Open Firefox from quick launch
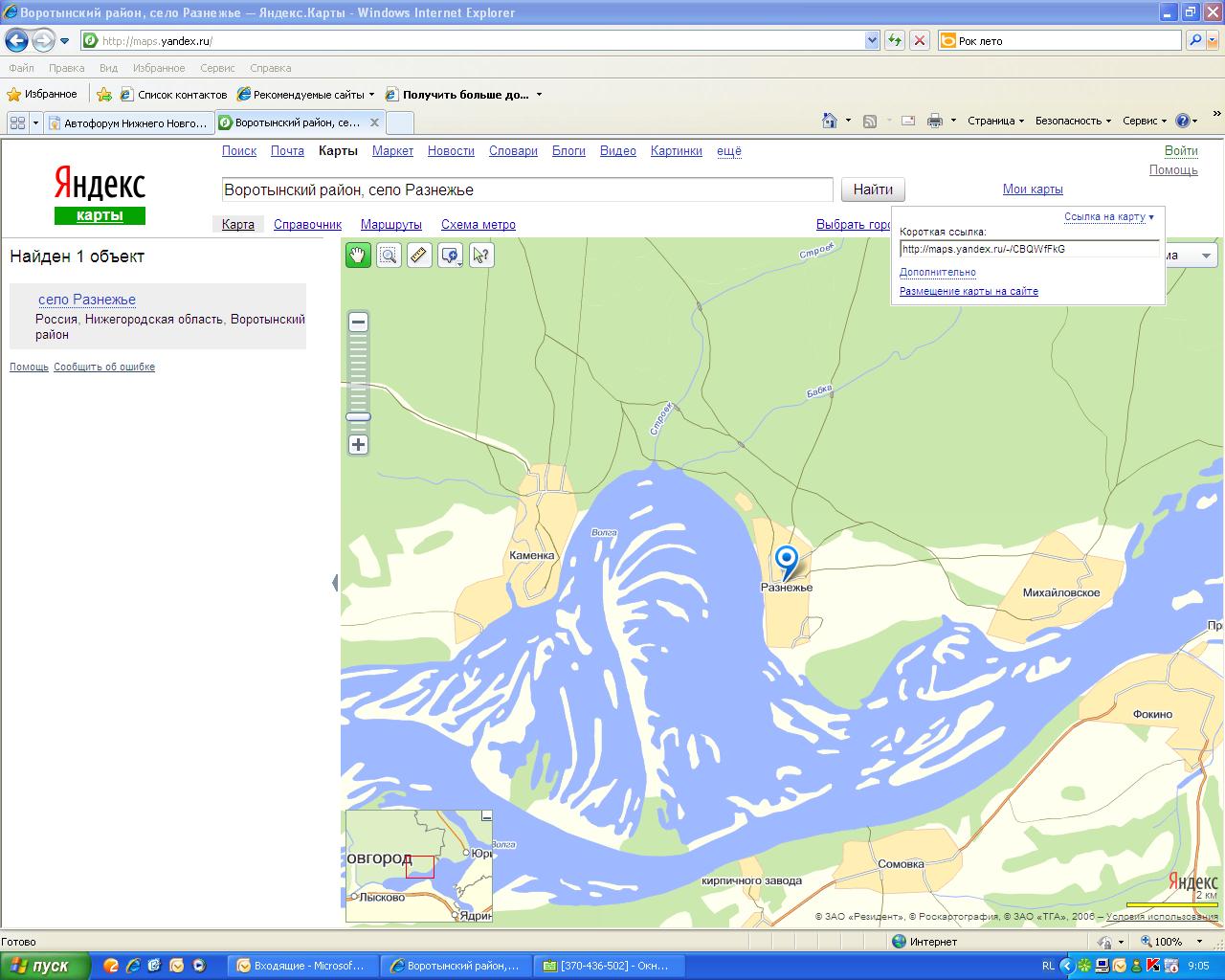The height and width of the screenshot is (980, 1225). [111, 966]
